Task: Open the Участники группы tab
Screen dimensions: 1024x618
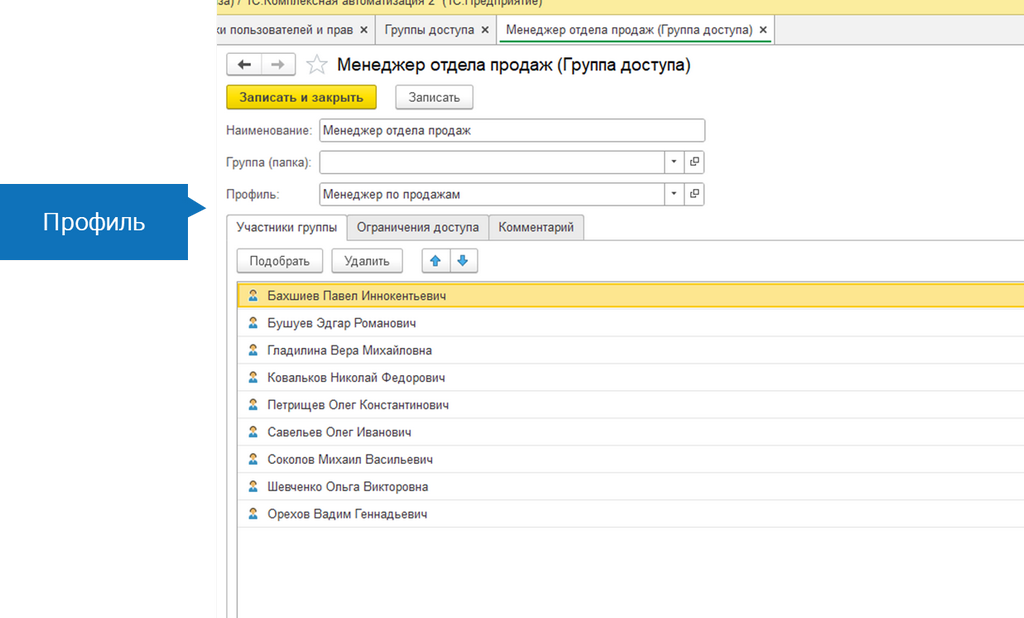Action: click(287, 227)
